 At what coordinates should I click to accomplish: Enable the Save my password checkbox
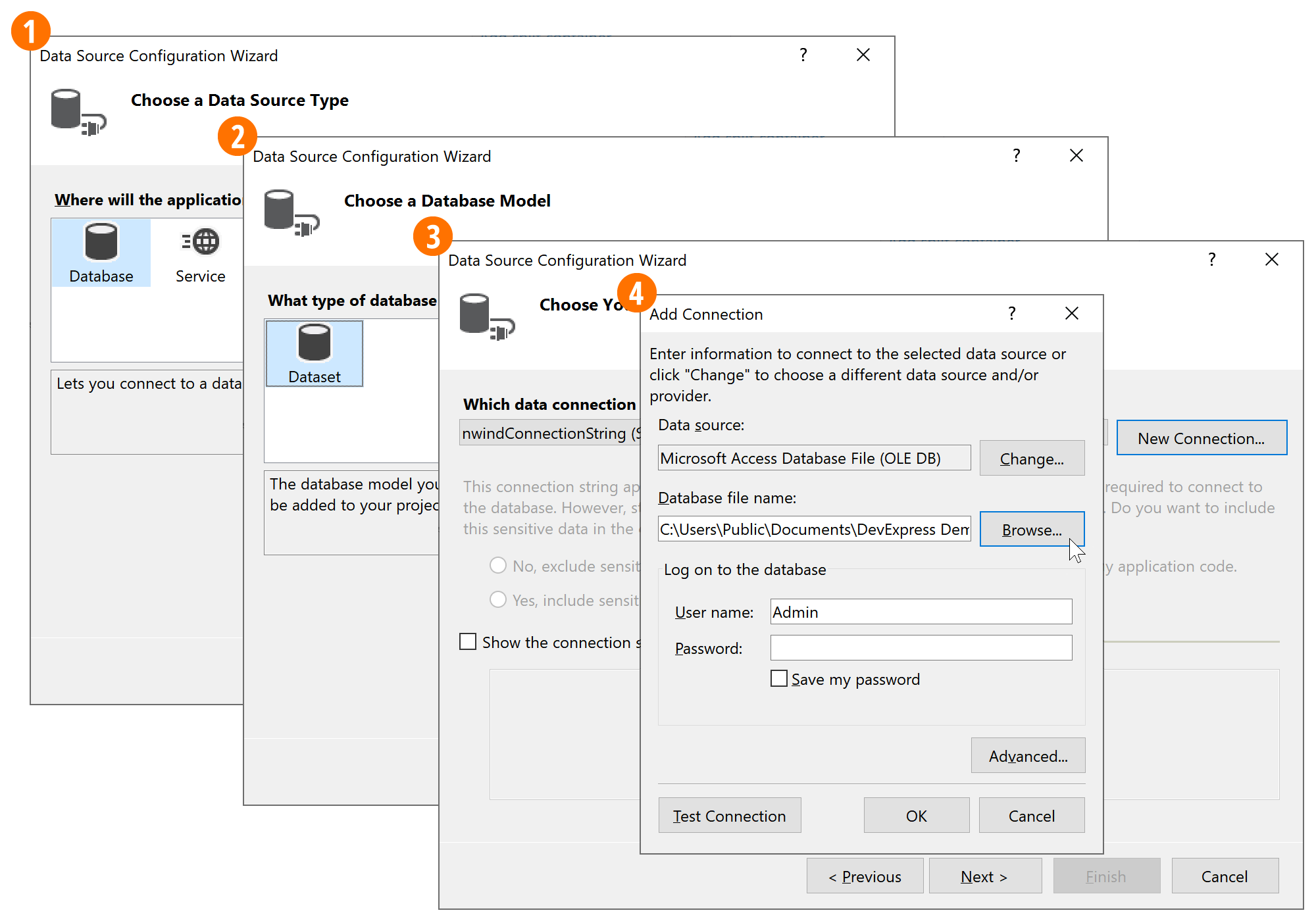[x=779, y=679]
